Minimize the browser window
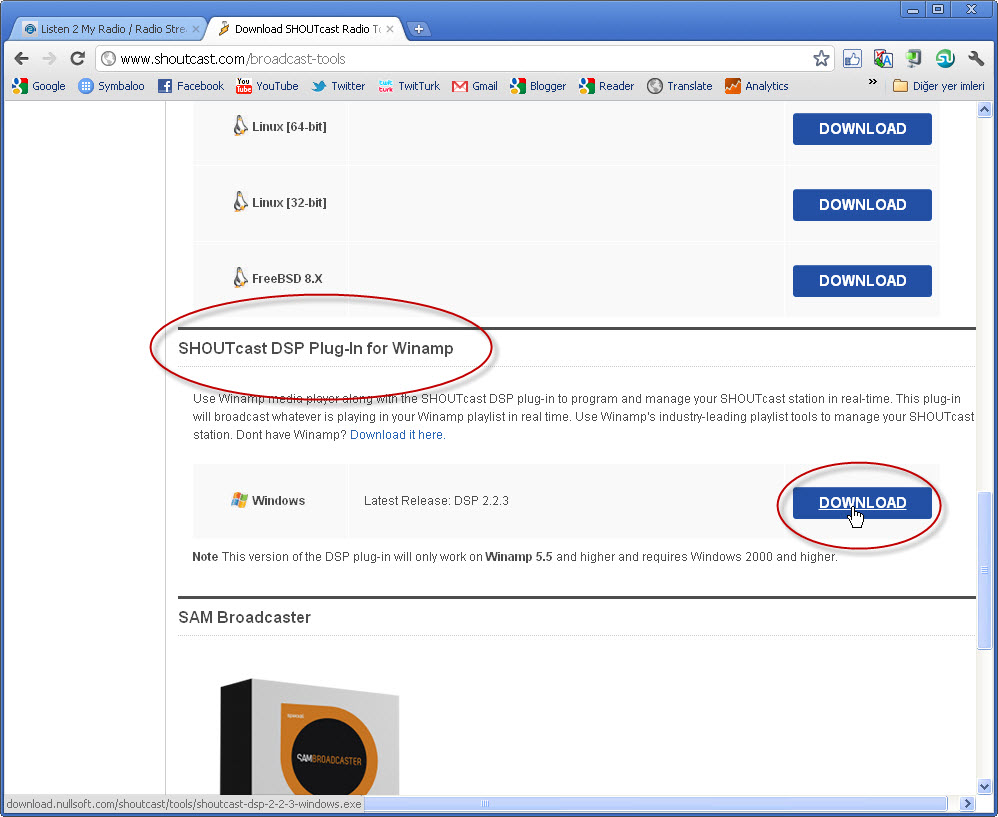998x817 pixels. pyautogui.click(x=913, y=10)
